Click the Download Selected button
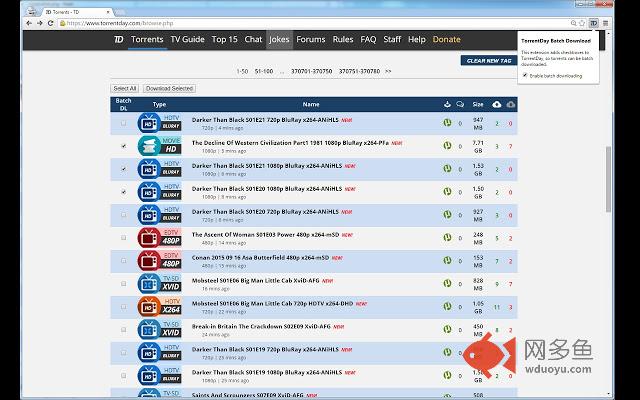 [x=169, y=89]
